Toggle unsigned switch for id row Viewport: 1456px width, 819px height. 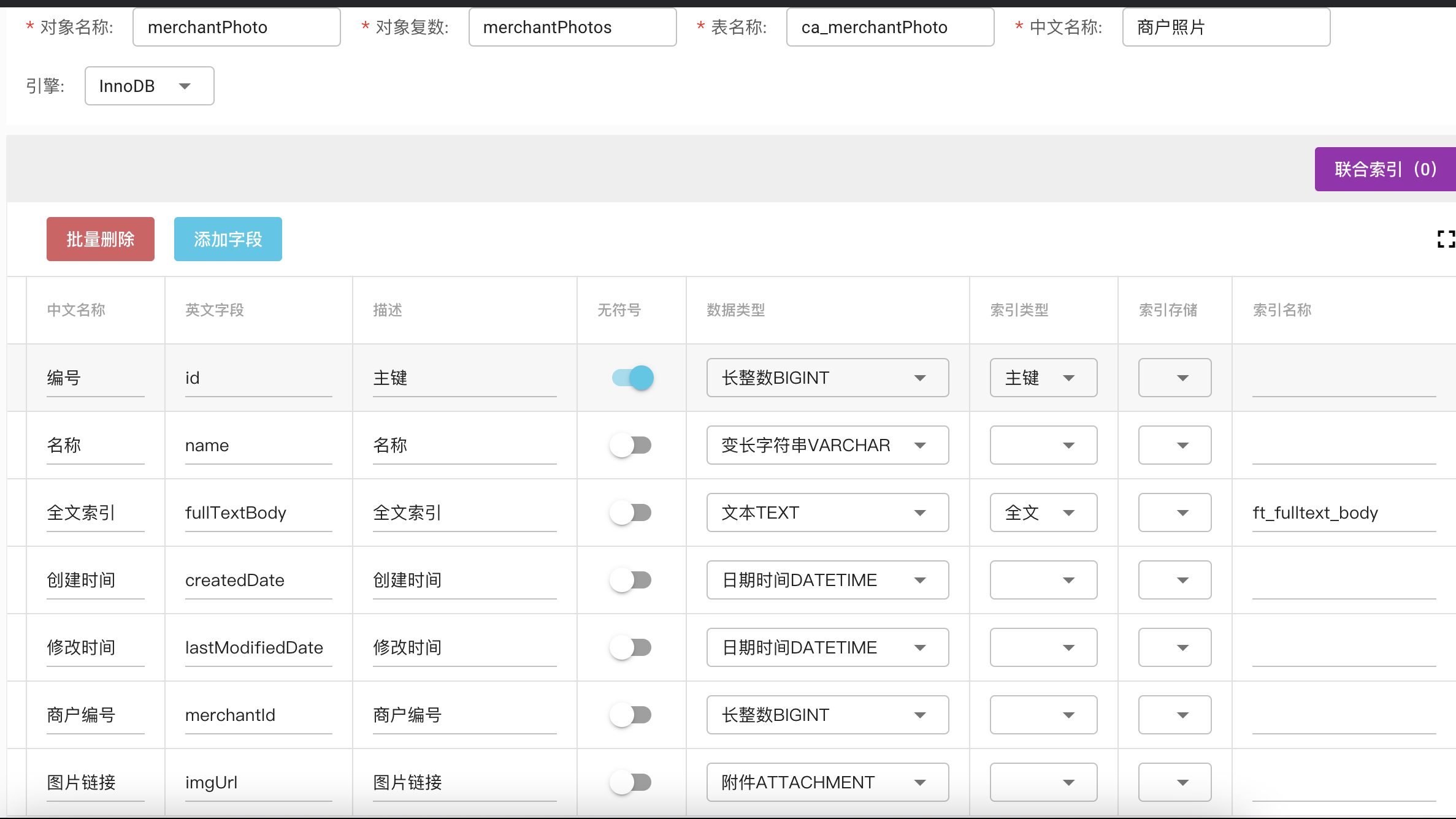click(632, 378)
